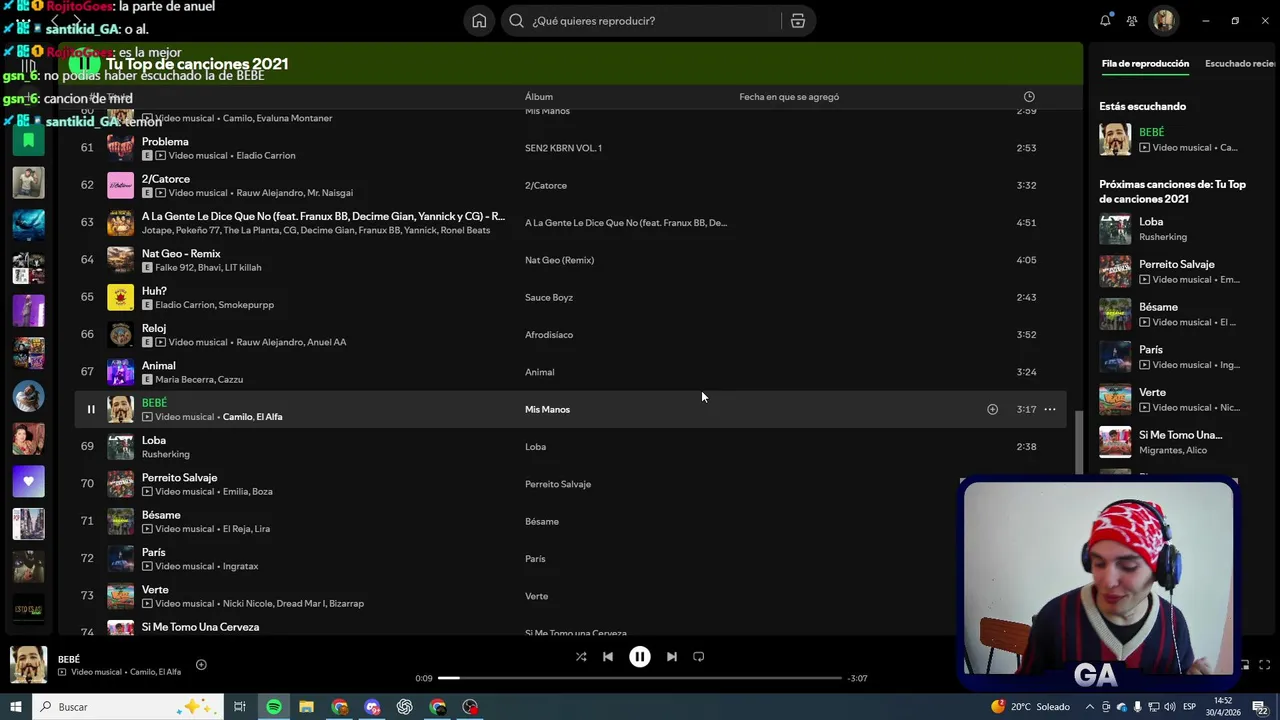Open Task View on the taskbar
Viewport: 1280px width, 720px height.
tap(240, 707)
